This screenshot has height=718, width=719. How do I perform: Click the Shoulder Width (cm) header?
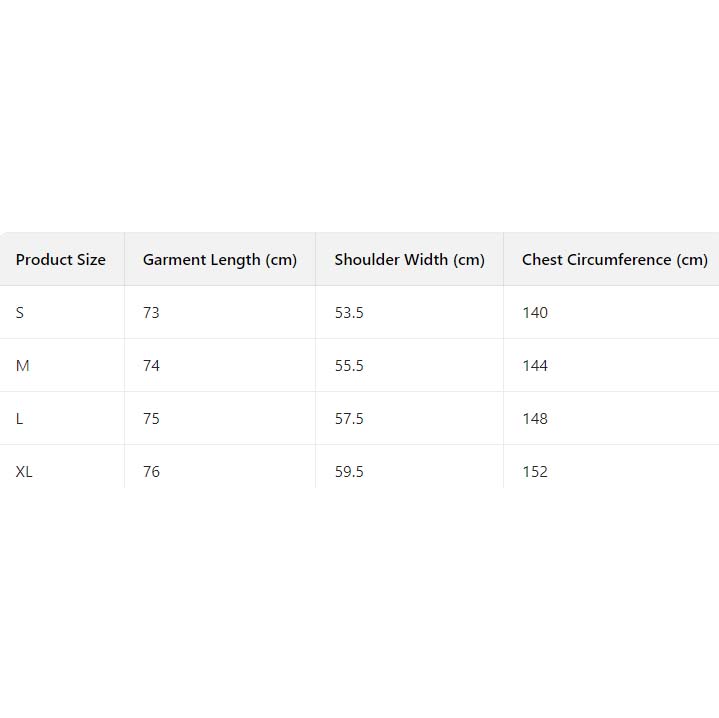point(410,260)
